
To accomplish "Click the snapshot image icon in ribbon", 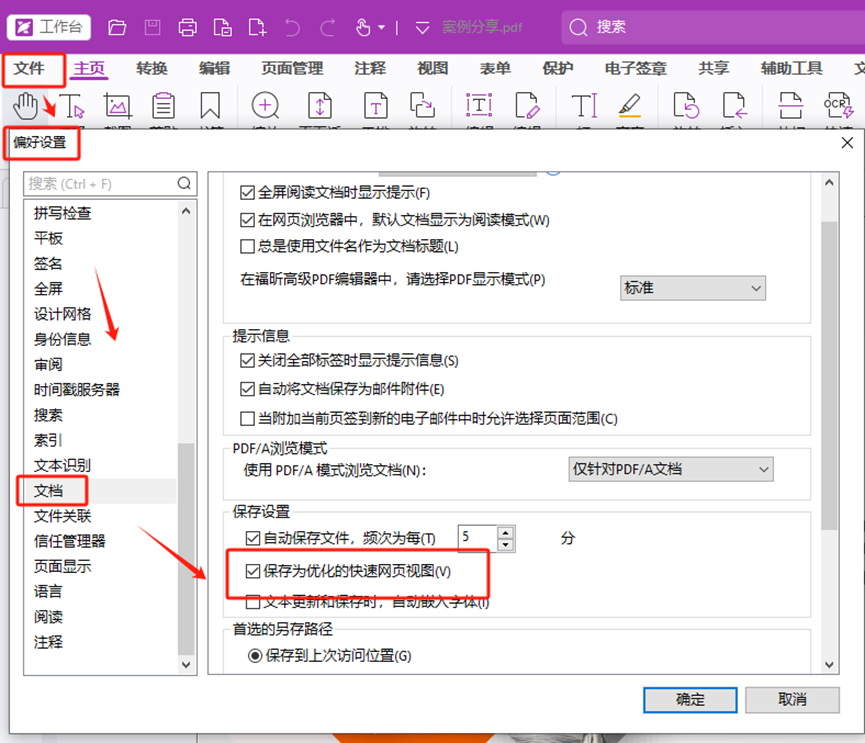I will pos(118,105).
